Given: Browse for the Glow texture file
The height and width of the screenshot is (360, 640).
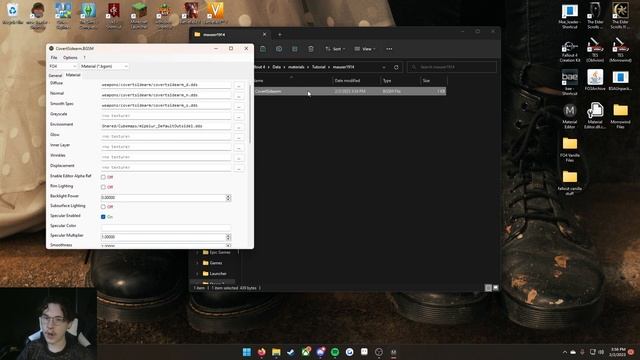Looking at the screenshot, I should coord(239,137).
